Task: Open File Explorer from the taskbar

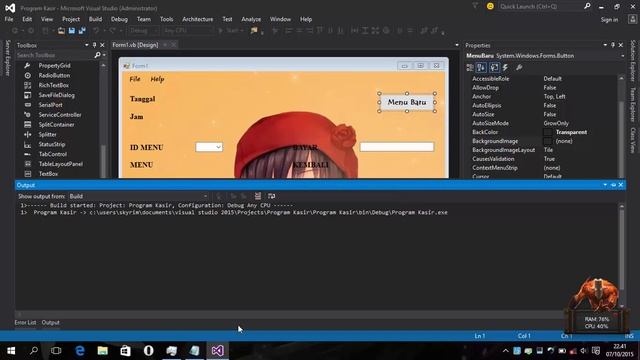Action: click(x=102, y=351)
